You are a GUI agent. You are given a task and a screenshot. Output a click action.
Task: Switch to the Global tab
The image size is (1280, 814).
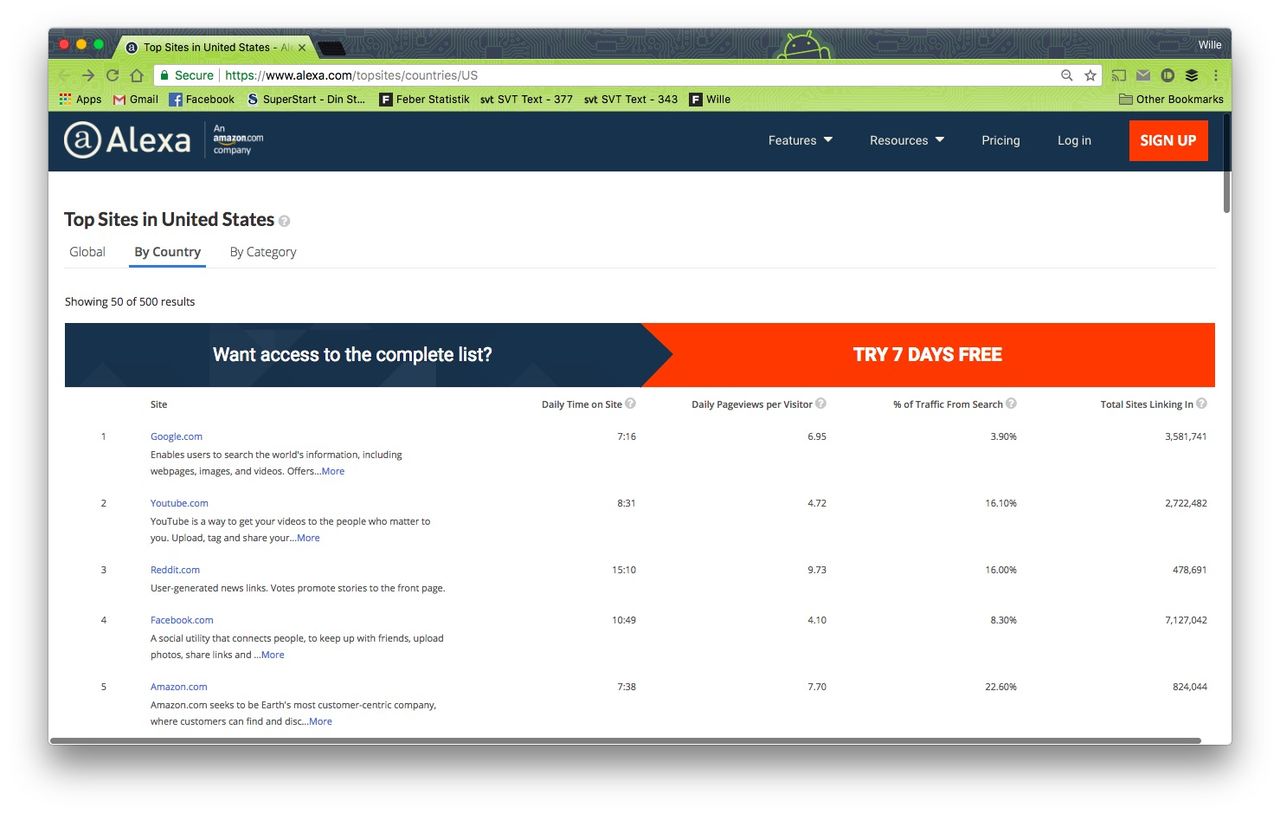click(x=87, y=252)
